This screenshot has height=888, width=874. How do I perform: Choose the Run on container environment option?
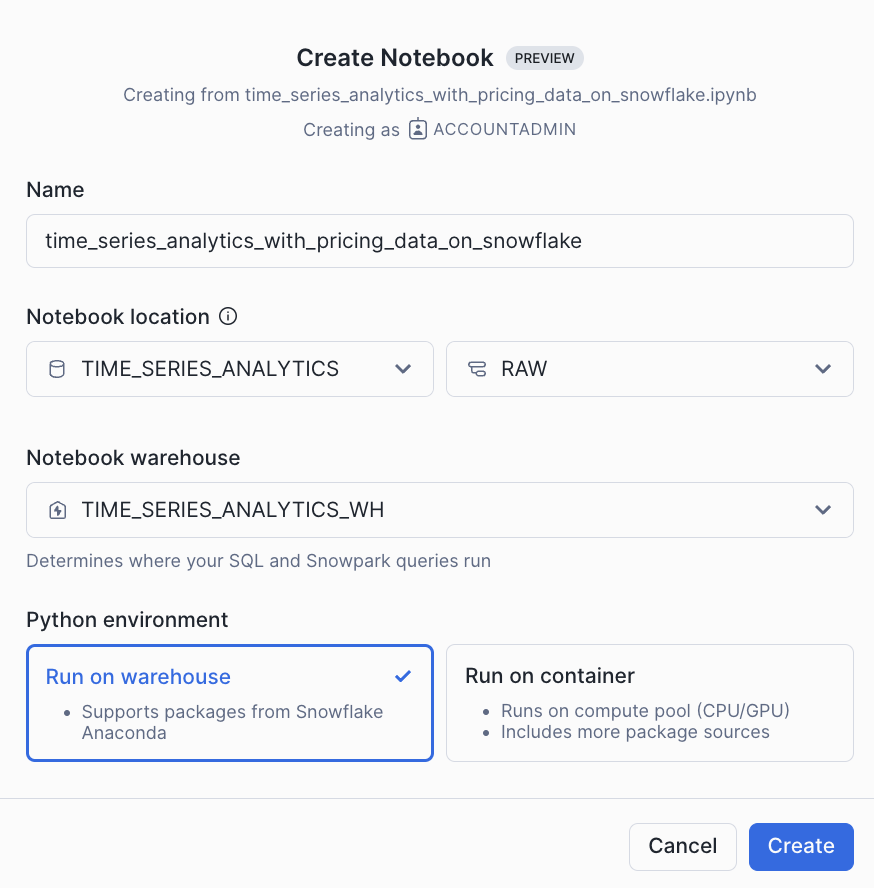pos(649,703)
